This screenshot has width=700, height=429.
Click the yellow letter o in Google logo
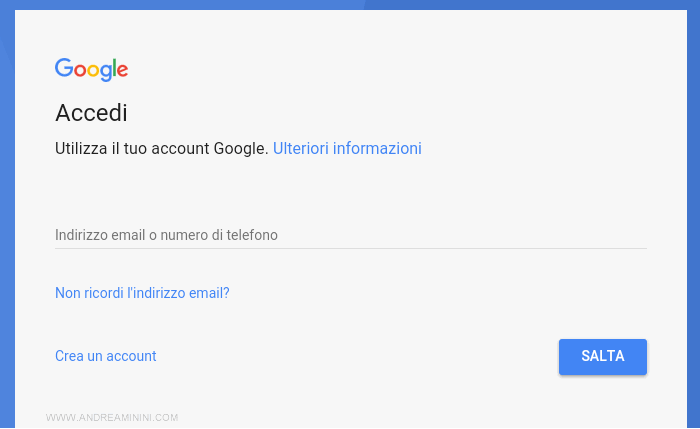coord(93,71)
